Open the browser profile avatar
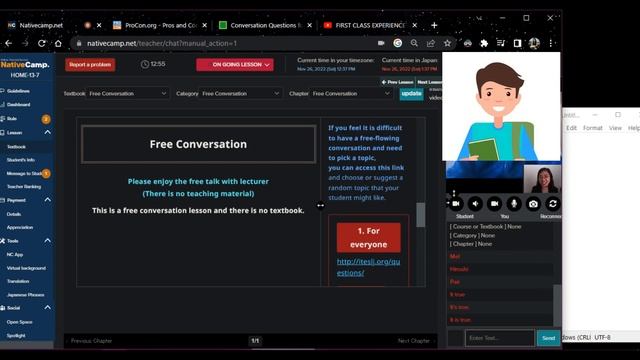The image size is (640, 360). pyautogui.click(x=534, y=43)
